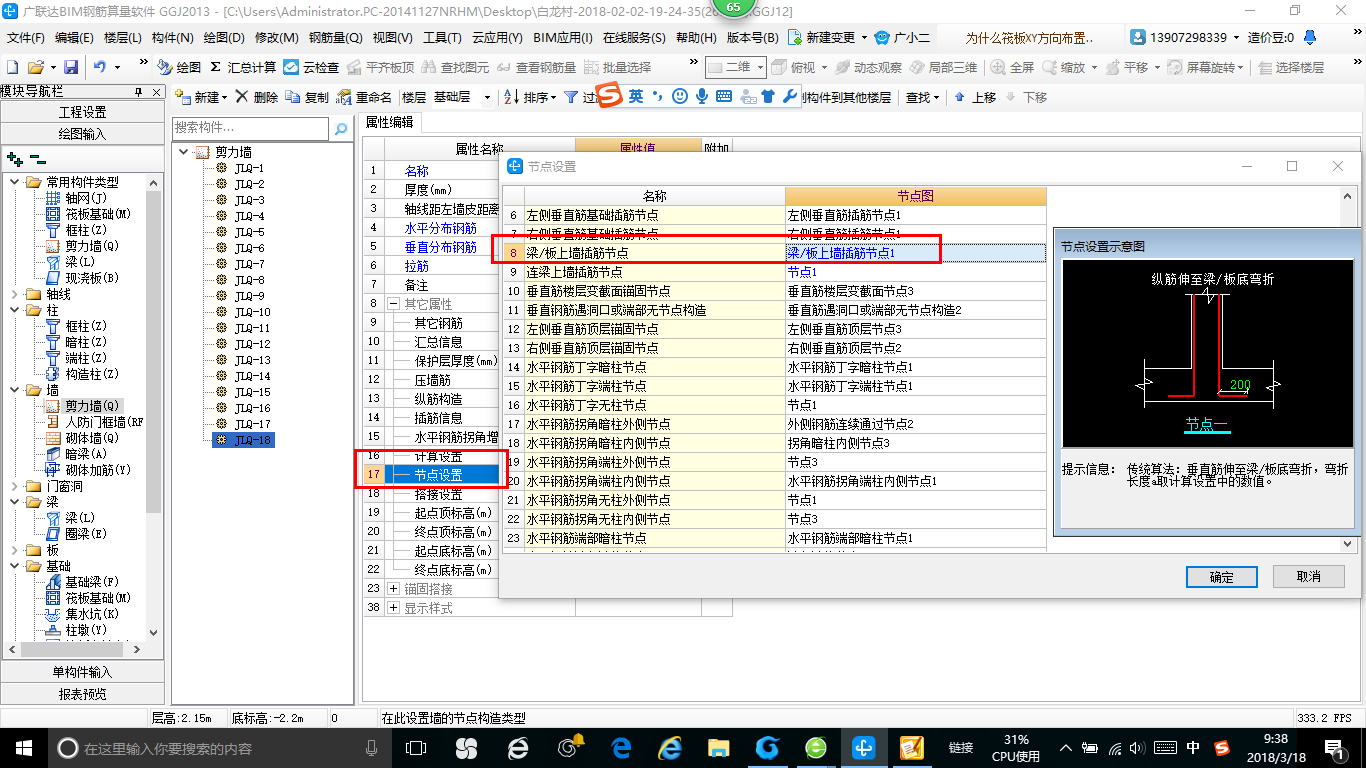Image resolution: width=1366 pixels, height=768 pixels.
Task: Open the 基础层 floor dropdown
Action: pos(488,97)
